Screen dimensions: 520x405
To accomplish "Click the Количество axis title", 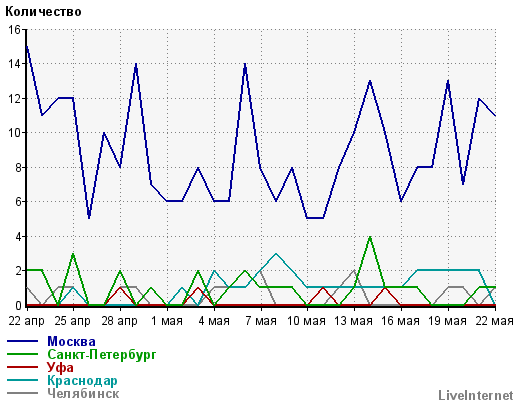I will pos(43,12).
